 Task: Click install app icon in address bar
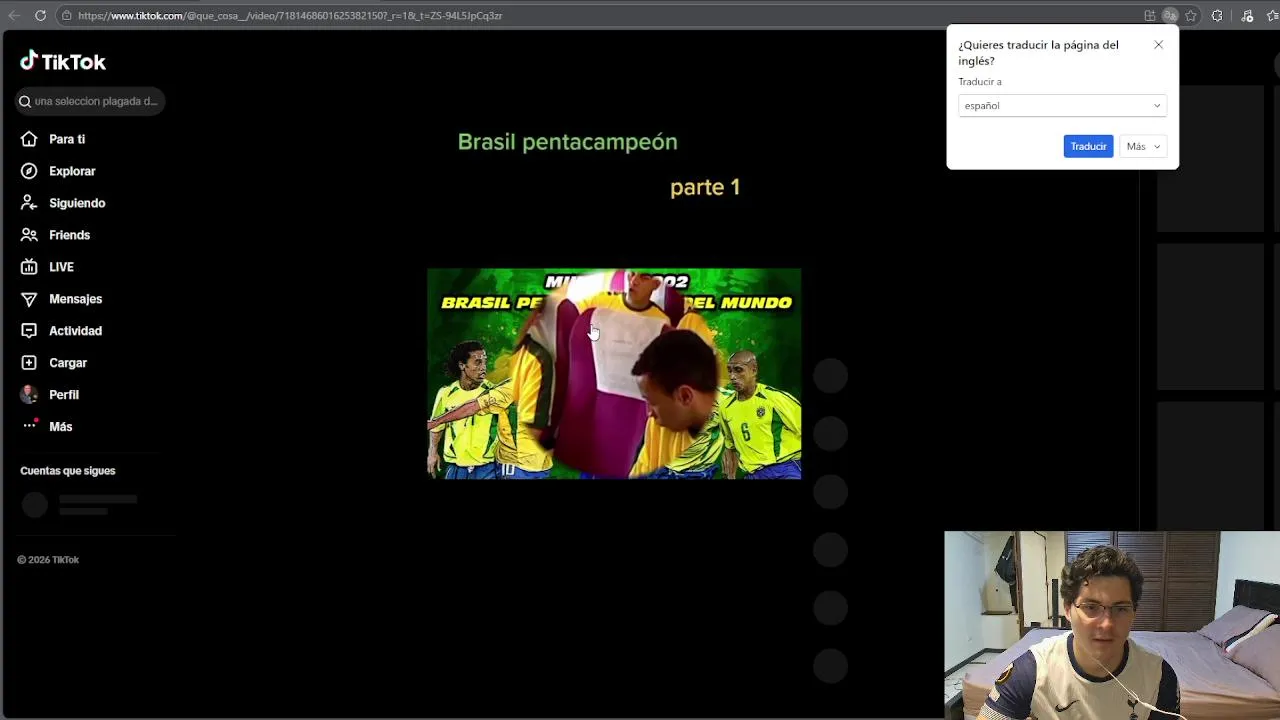click(1150, 15)
